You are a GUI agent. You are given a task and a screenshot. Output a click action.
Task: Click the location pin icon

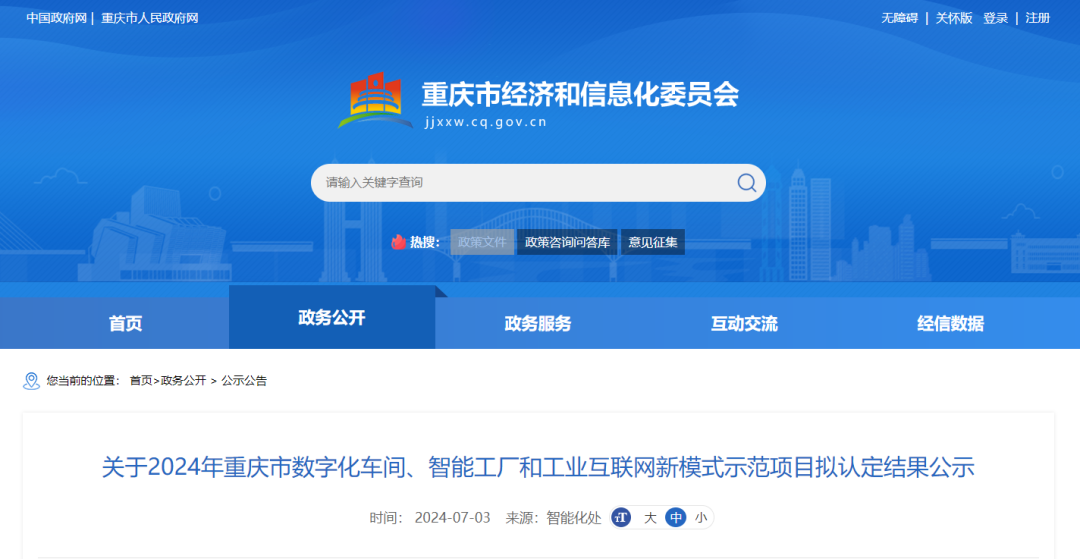(x=32, y=381)
